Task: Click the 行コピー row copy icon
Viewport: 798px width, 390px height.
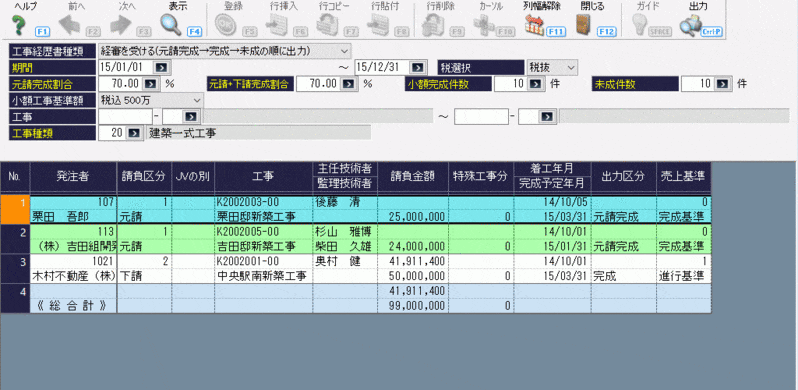Action: pyautogui.click(x=328, y=24)
